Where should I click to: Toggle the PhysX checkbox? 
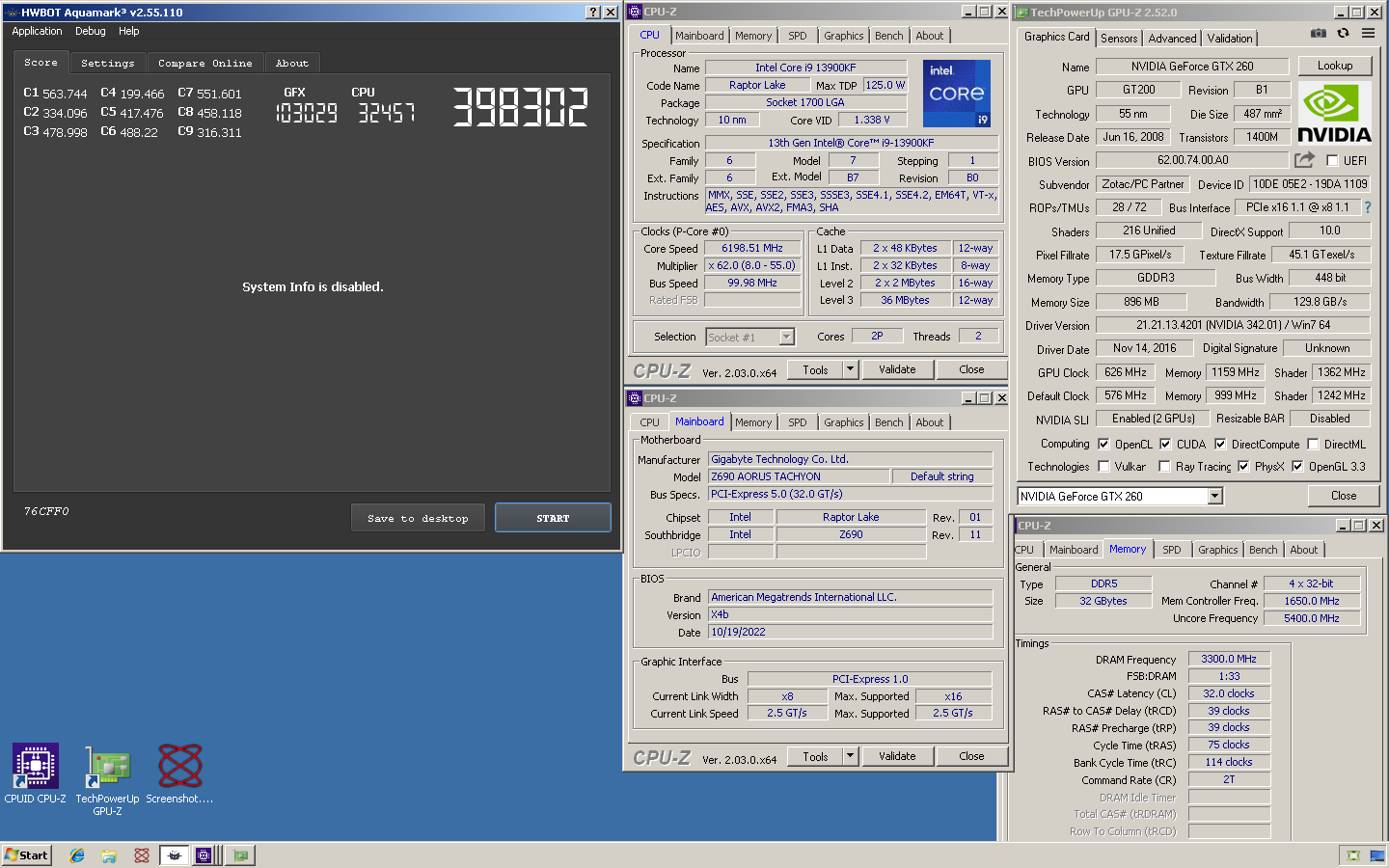click(x=1243, y=466)
